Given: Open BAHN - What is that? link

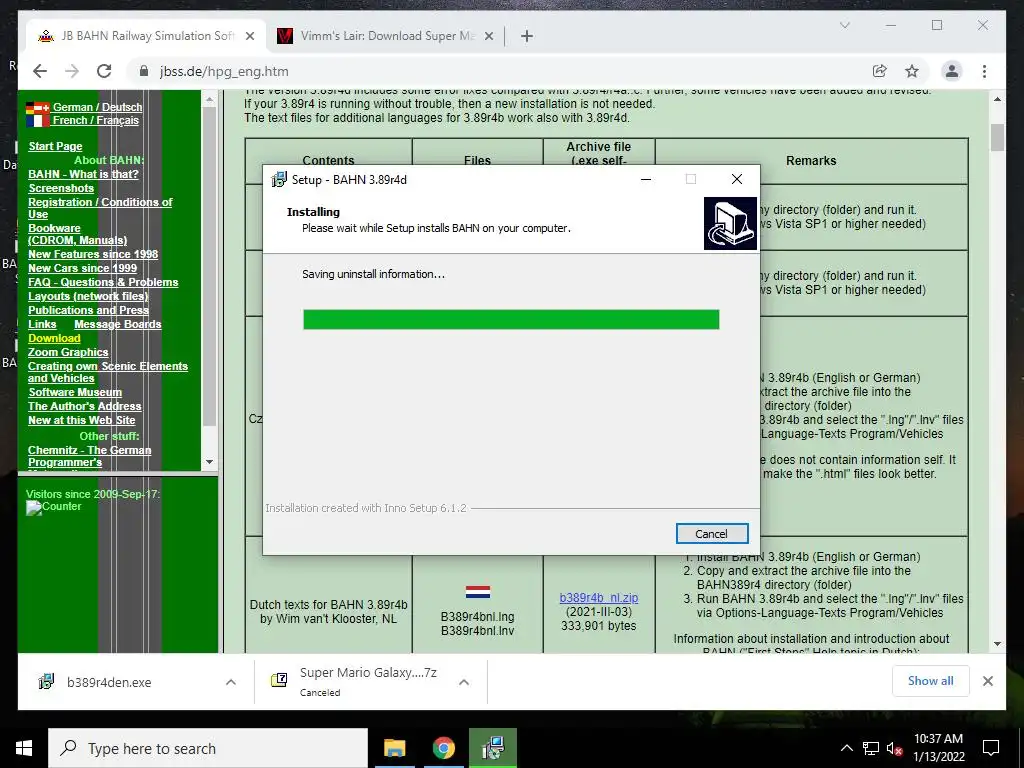Looking at the screenshot, I should [x=84, y=174].
